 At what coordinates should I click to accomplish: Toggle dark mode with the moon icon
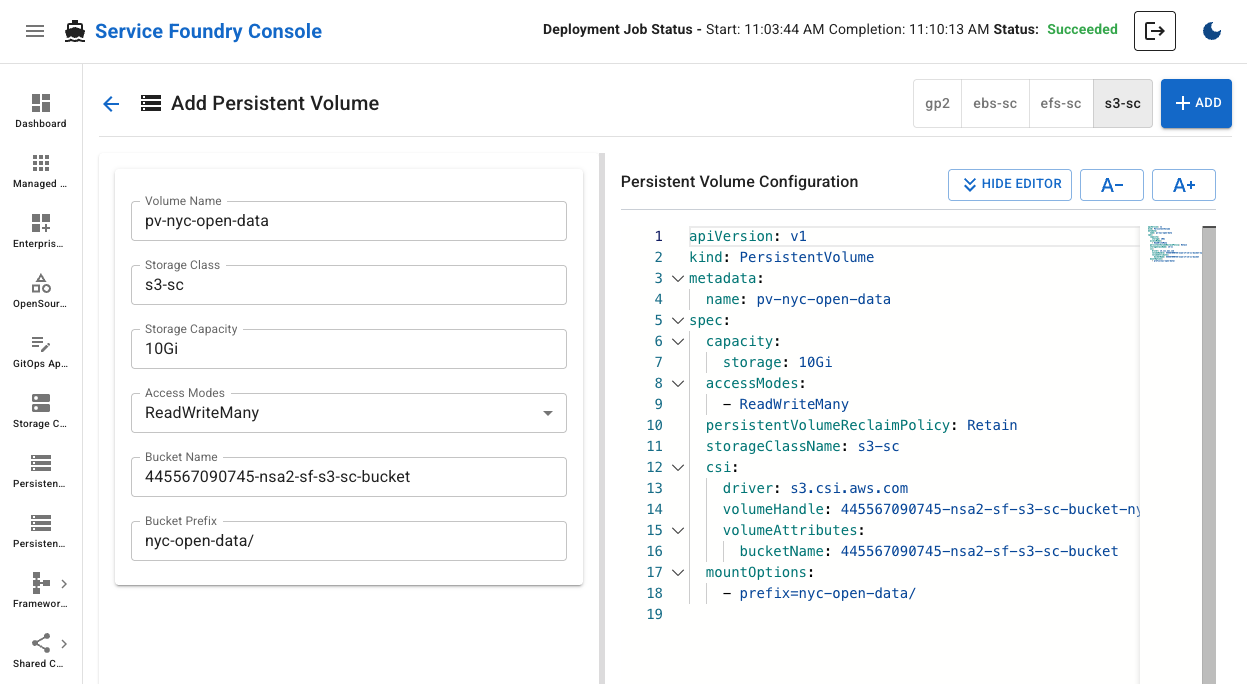tap(1212, 31)
